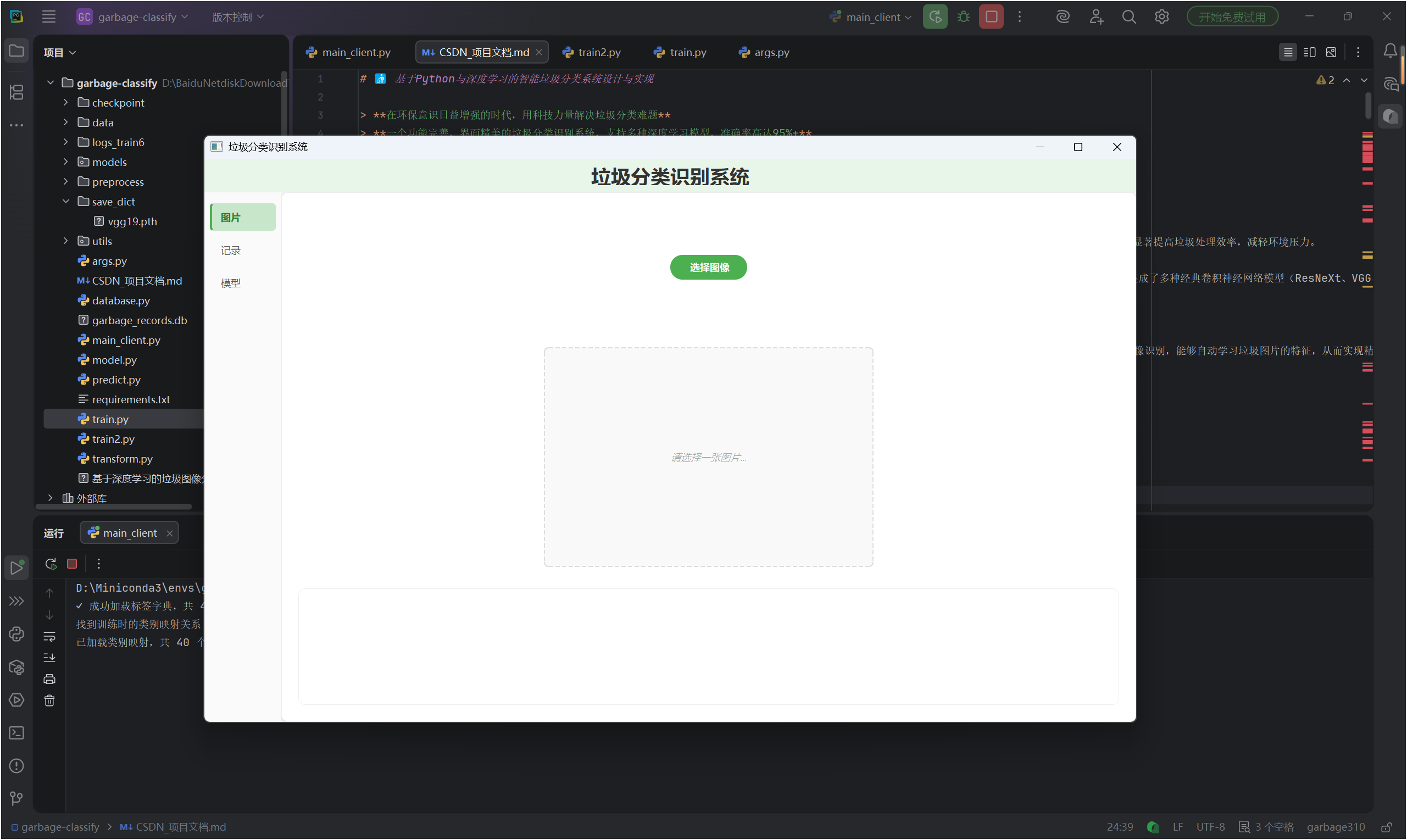
Task: Toggle soft-wrap in the run console
Action: click(49, 636)
